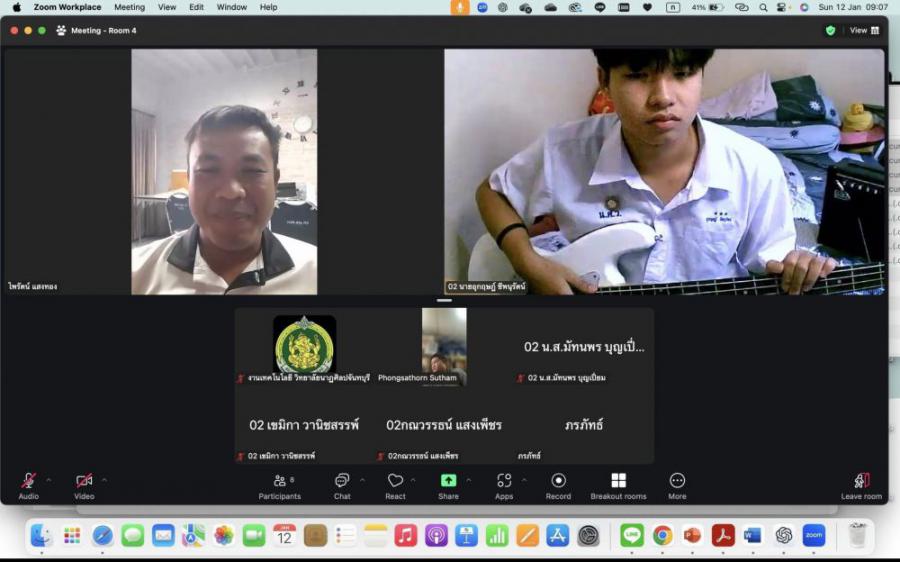Expand video options arrow beside Video
Screen dimensions: 900x562
(104, 480)
